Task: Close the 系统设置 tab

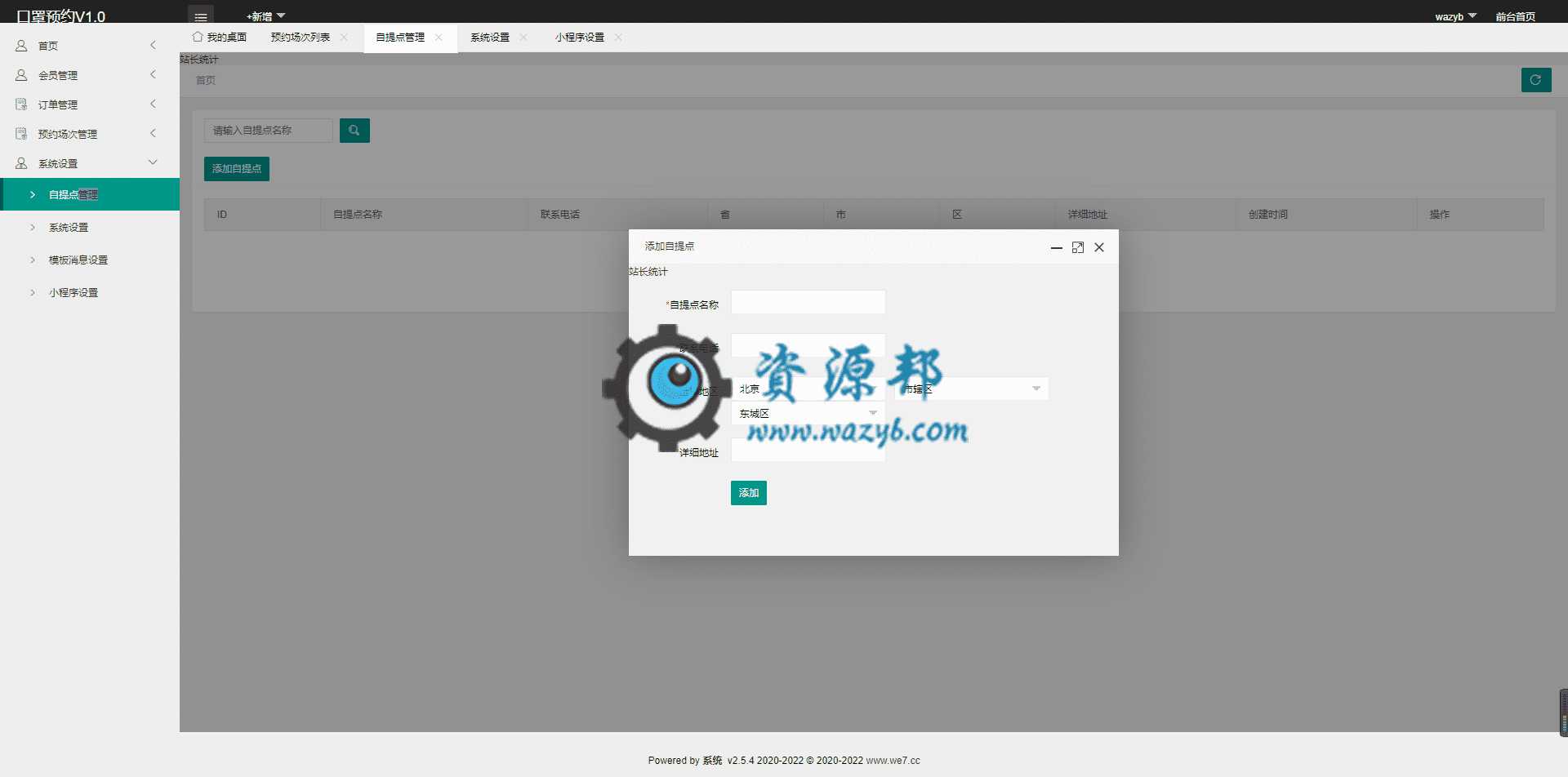Action: coord(523,38)
